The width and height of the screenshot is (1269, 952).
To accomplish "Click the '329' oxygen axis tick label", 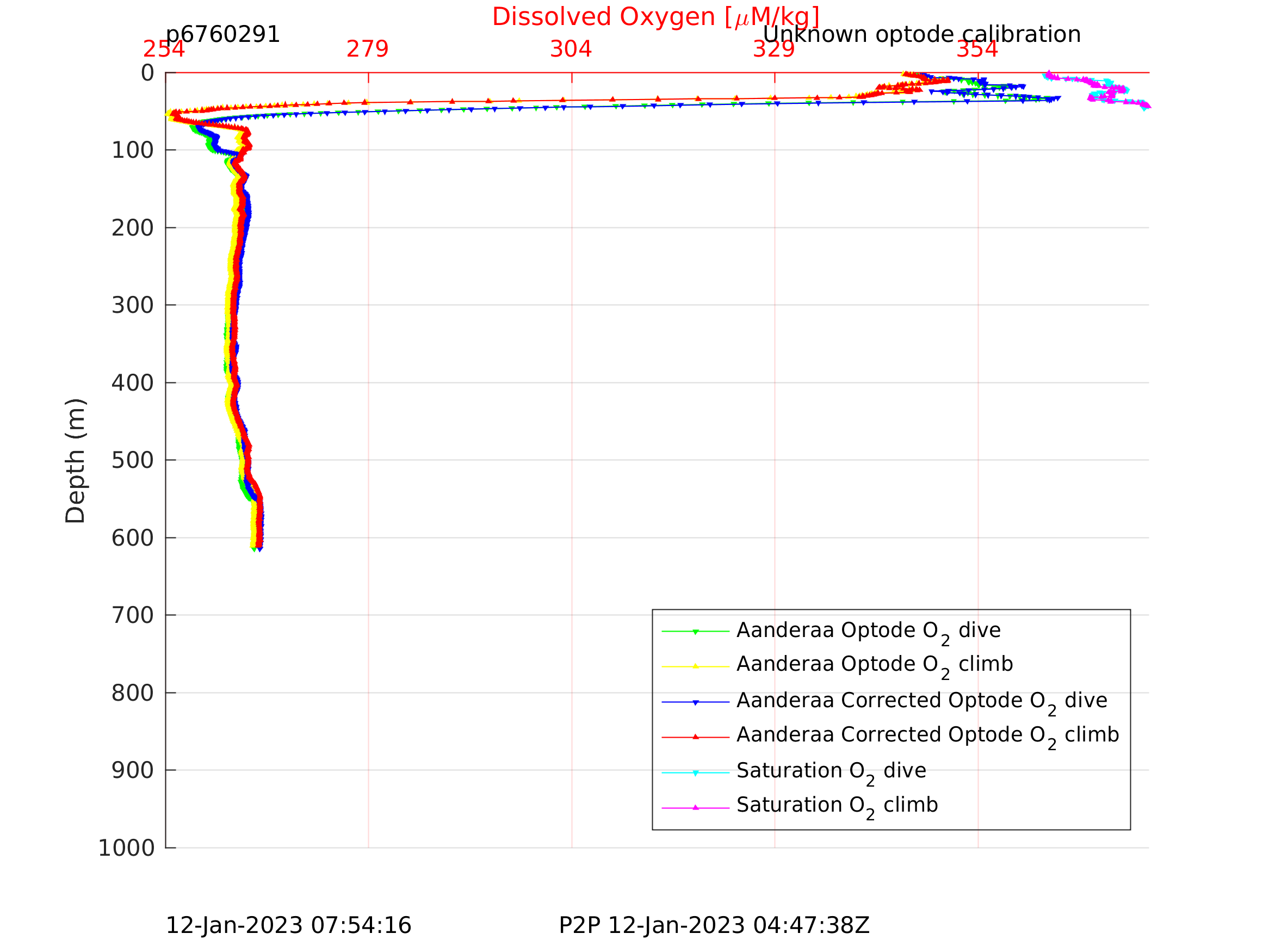I will [x=774, y=50].
